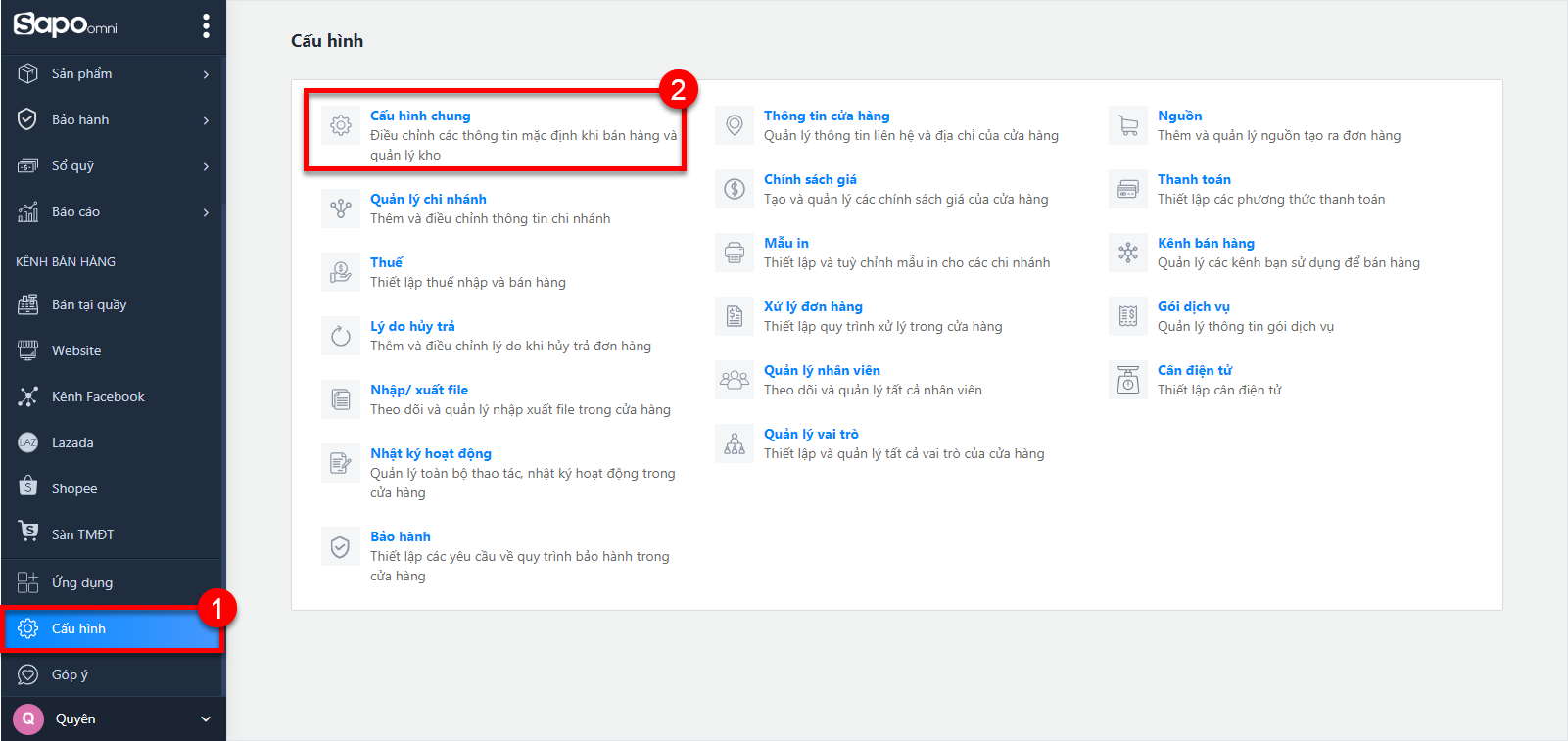Click the Bảo hành shield icon in sidebar
The width and height of the screenshot is (1568, 741).
pos(28,119)
